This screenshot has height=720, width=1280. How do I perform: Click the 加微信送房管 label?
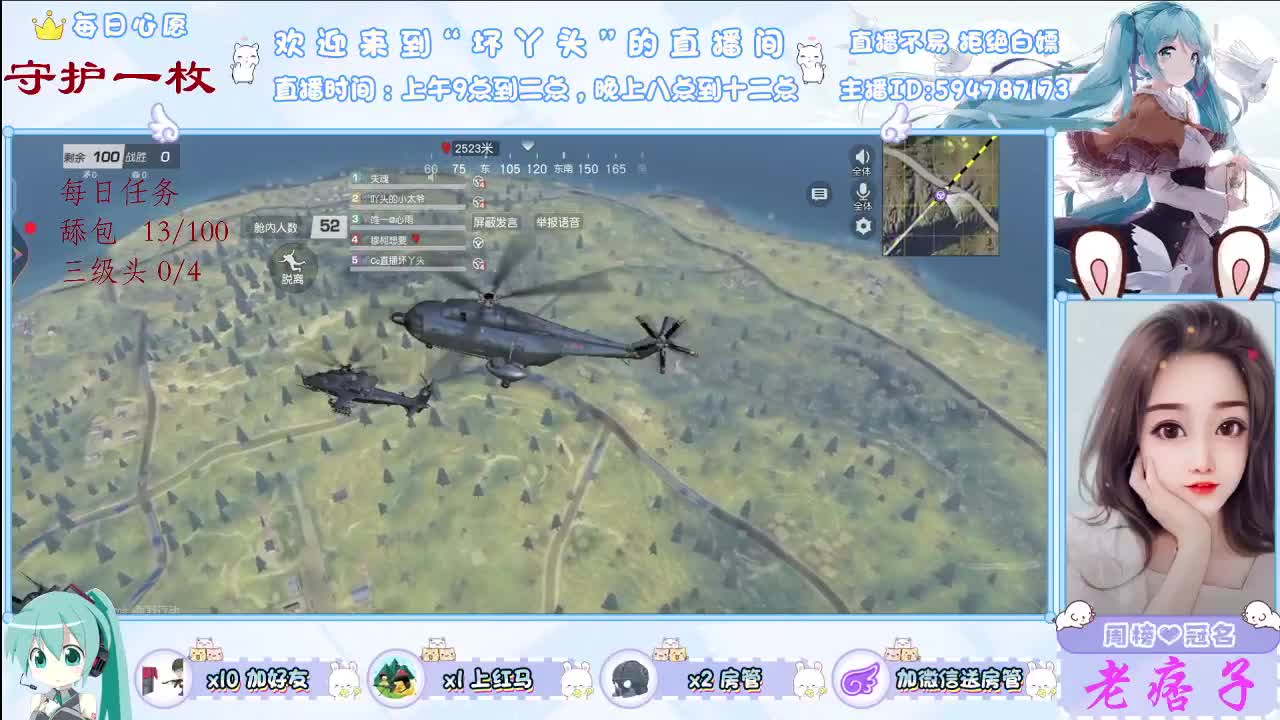coord(958,681)
